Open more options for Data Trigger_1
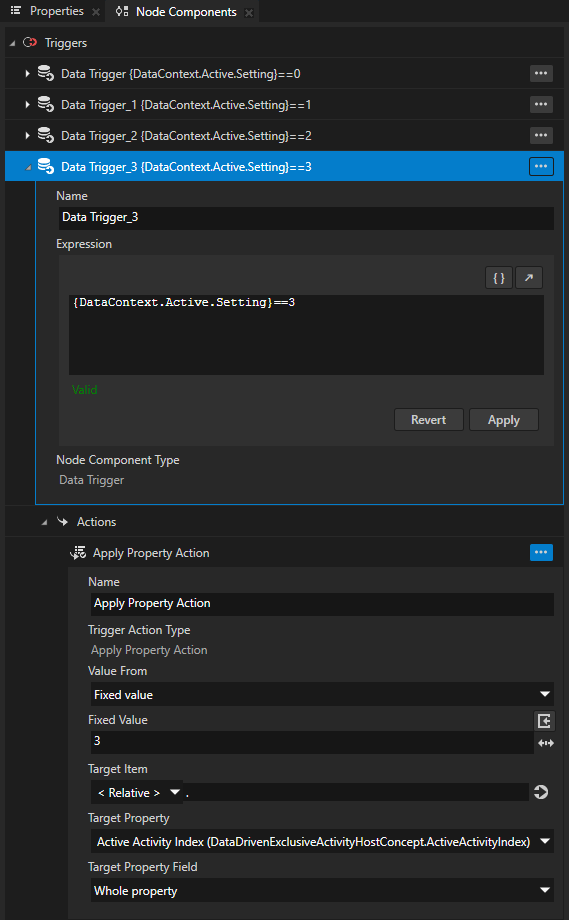The image size is (569, 920). pos(541,104)
